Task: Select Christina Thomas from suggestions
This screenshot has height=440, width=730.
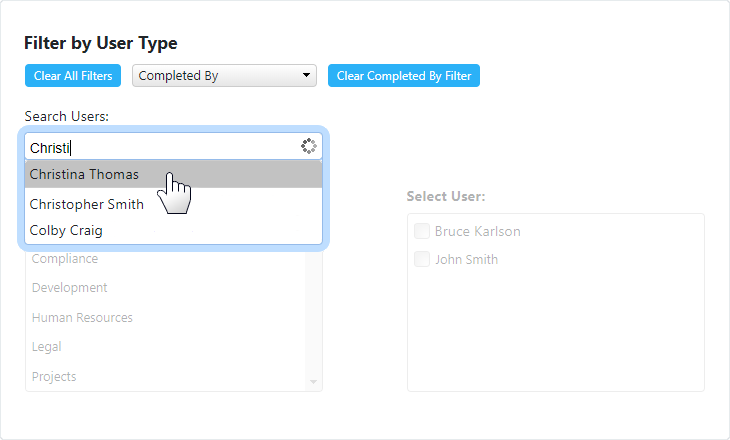Action: pos(173,174)
